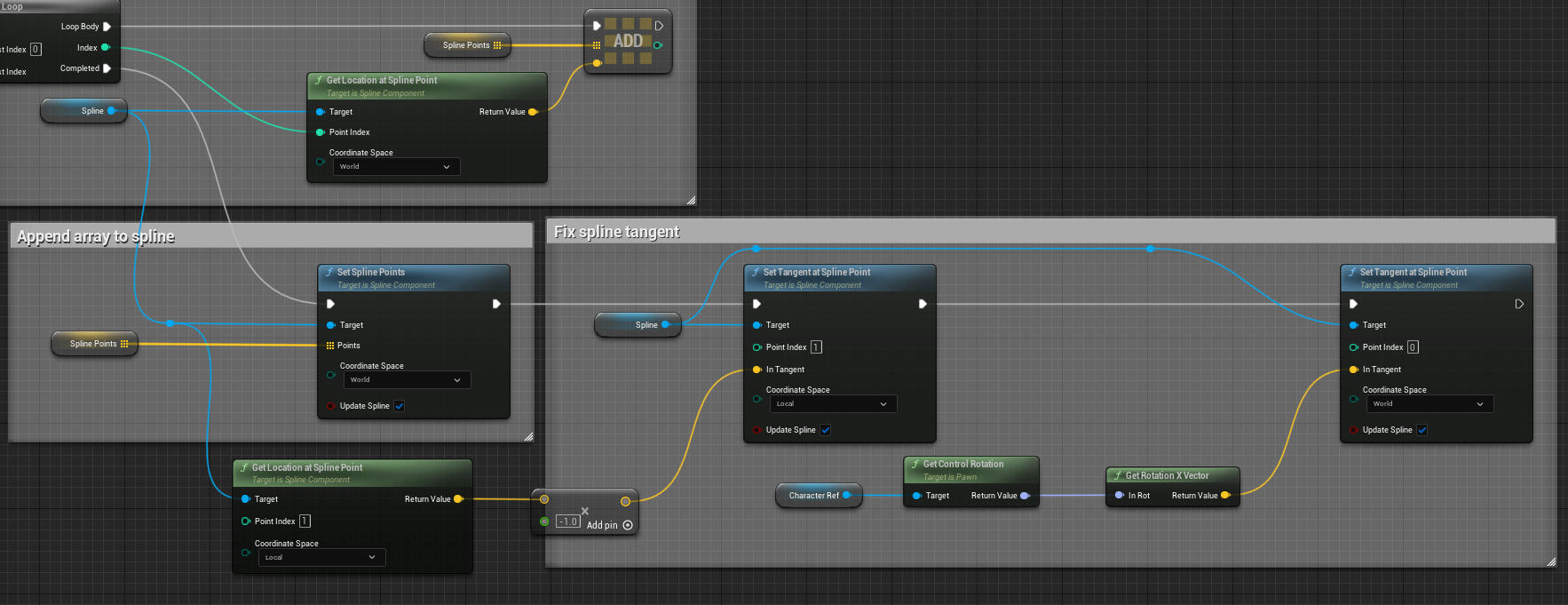This screenshot has width=1568, height=605.
Task: Click output exec pin of second Set Tangent node
Action: (x=1519, y=304)
